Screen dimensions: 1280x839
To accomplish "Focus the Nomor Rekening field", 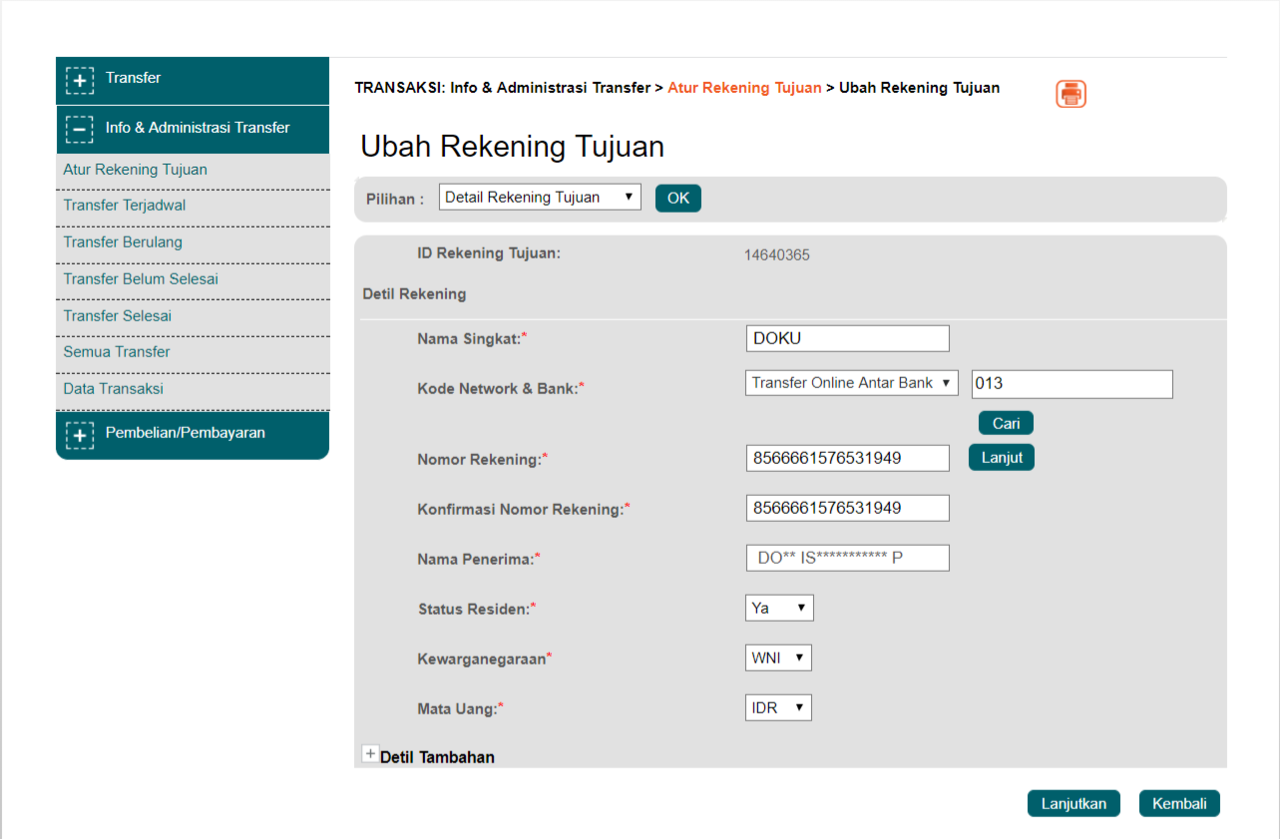I will point(847,458).
